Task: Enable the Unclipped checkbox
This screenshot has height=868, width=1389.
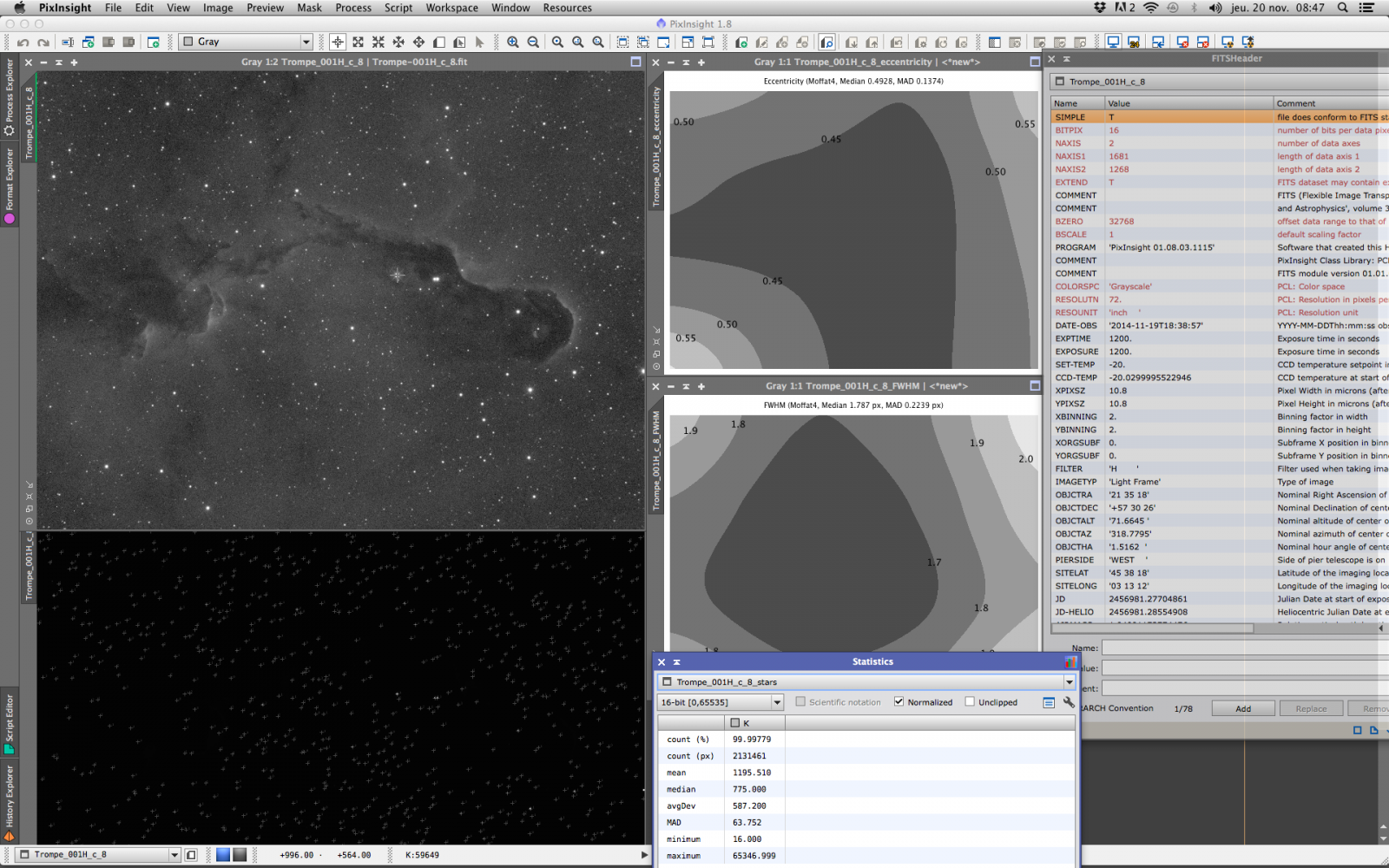Action: point(970,702)
